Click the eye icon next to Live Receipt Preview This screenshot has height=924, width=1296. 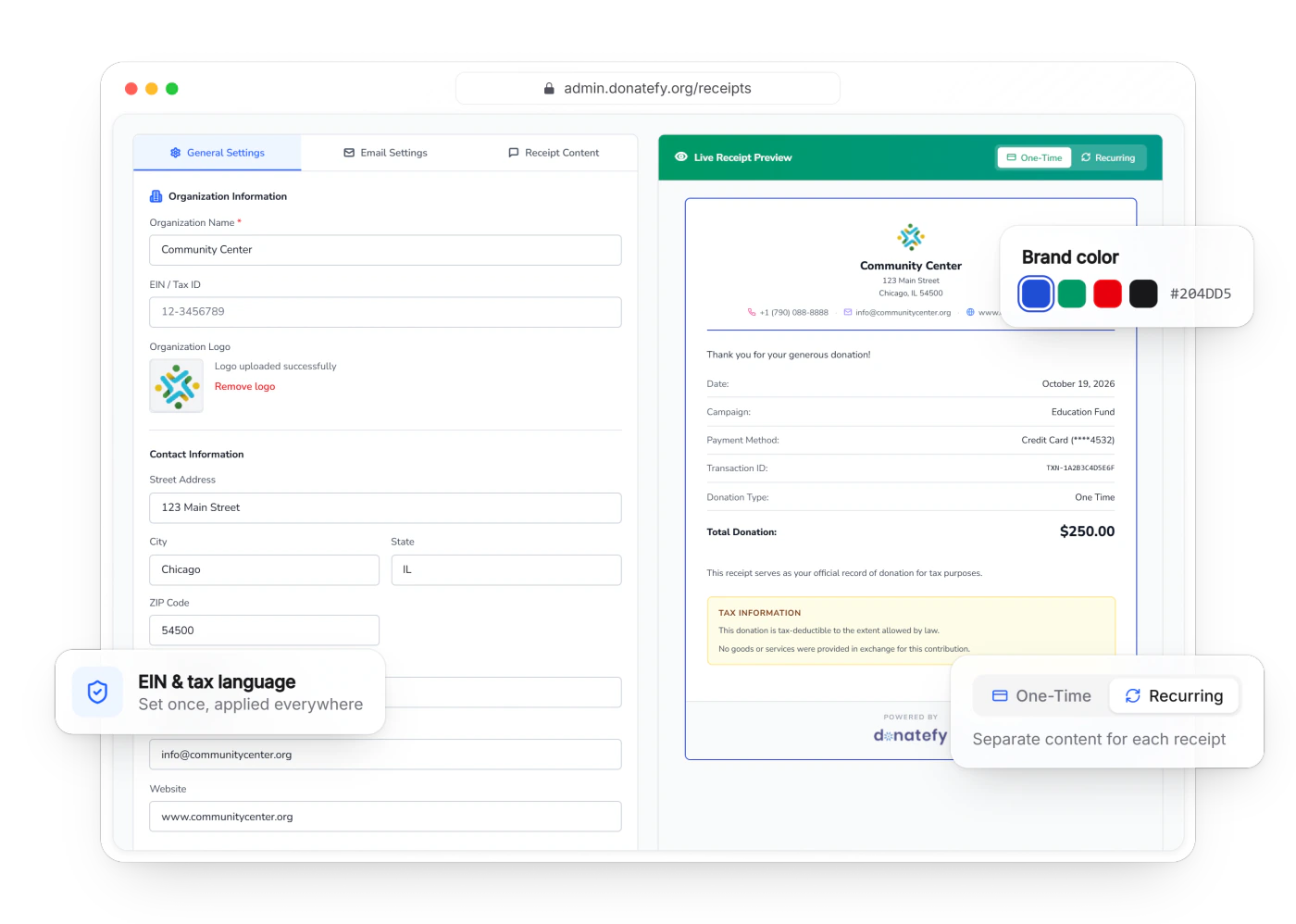pyautogui.click(x=681, y=157)
